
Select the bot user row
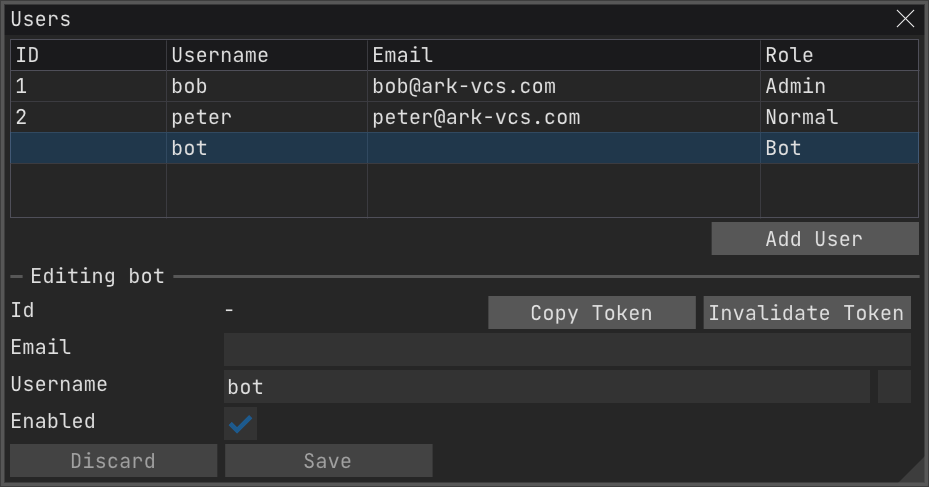[x=189, y=149]
